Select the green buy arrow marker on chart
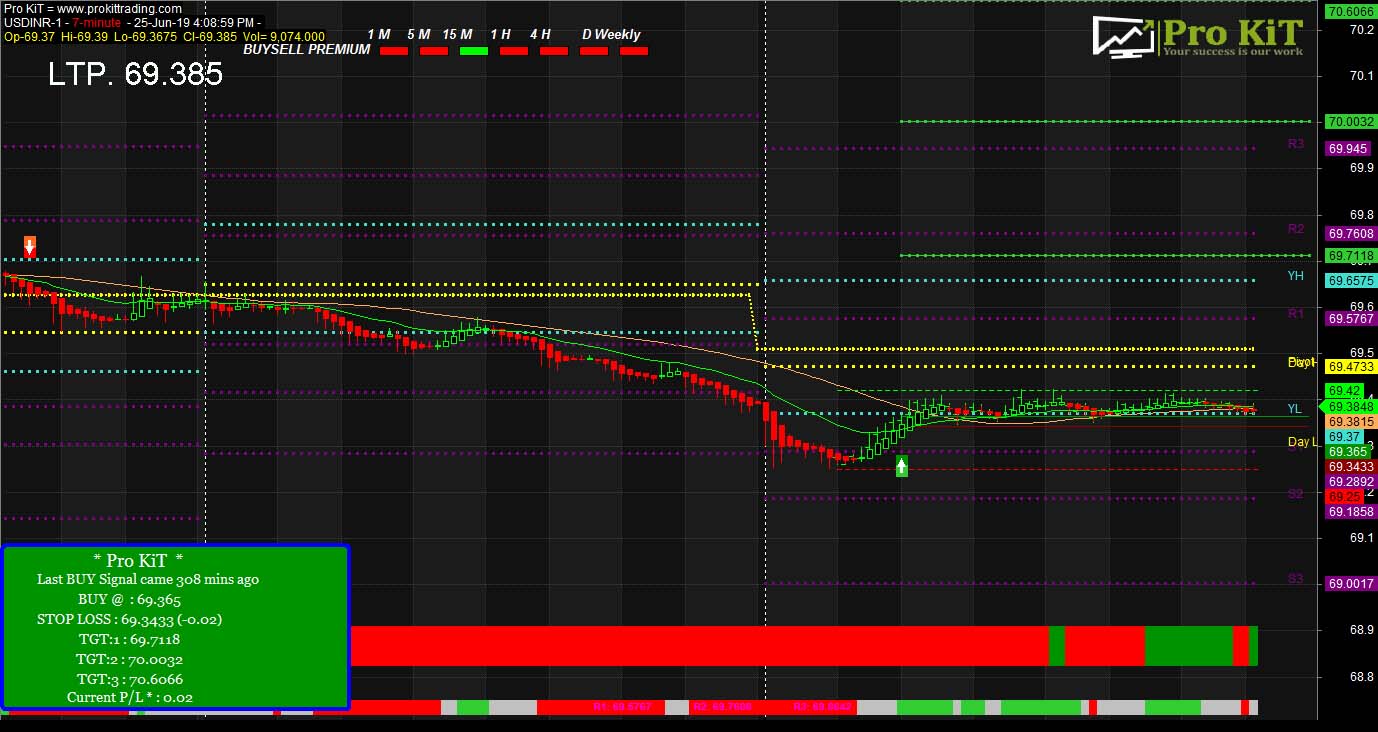Screen dimensions: 1378x732 click(900, 466)
